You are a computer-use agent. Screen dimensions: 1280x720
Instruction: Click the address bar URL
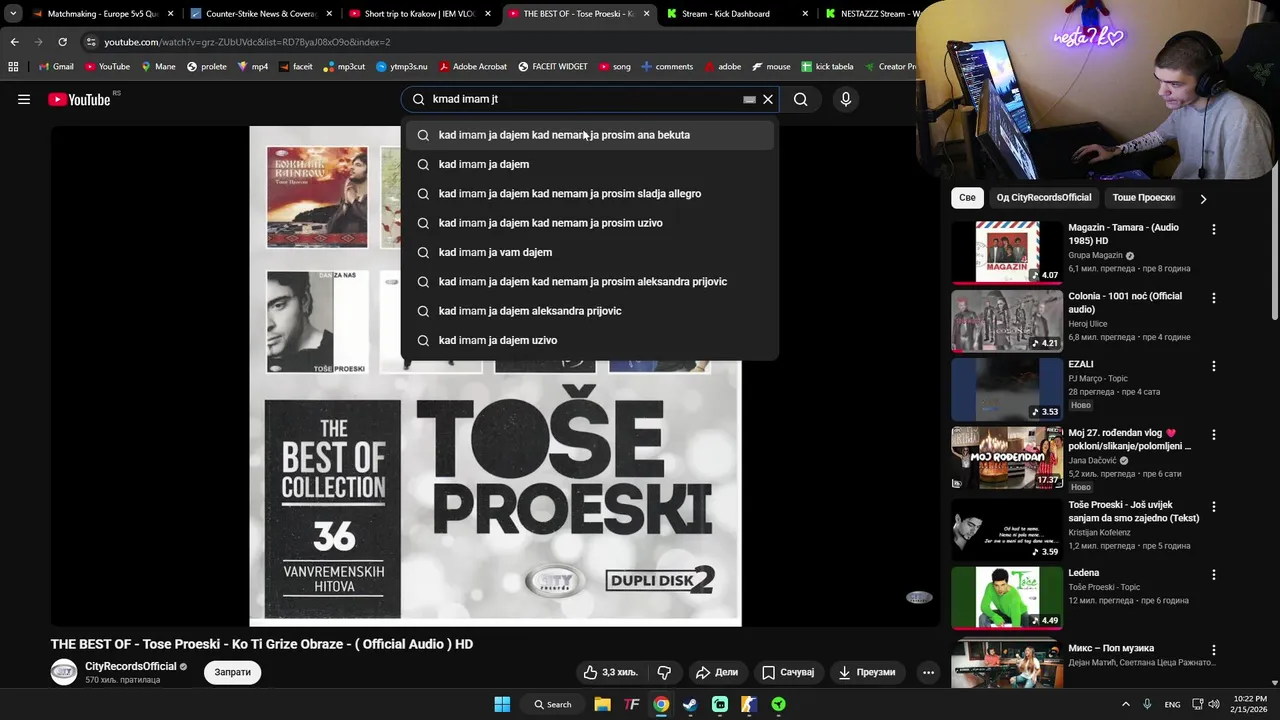247,42
